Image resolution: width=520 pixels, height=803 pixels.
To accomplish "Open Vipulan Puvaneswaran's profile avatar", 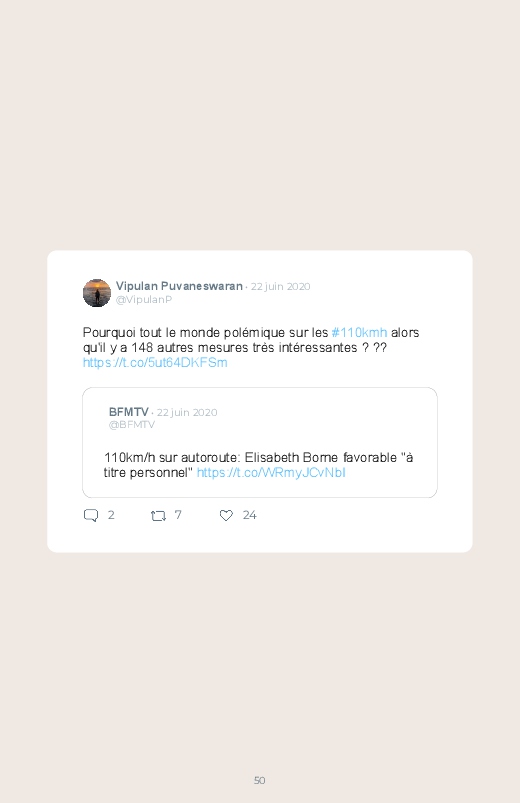I will coord(97,293).
